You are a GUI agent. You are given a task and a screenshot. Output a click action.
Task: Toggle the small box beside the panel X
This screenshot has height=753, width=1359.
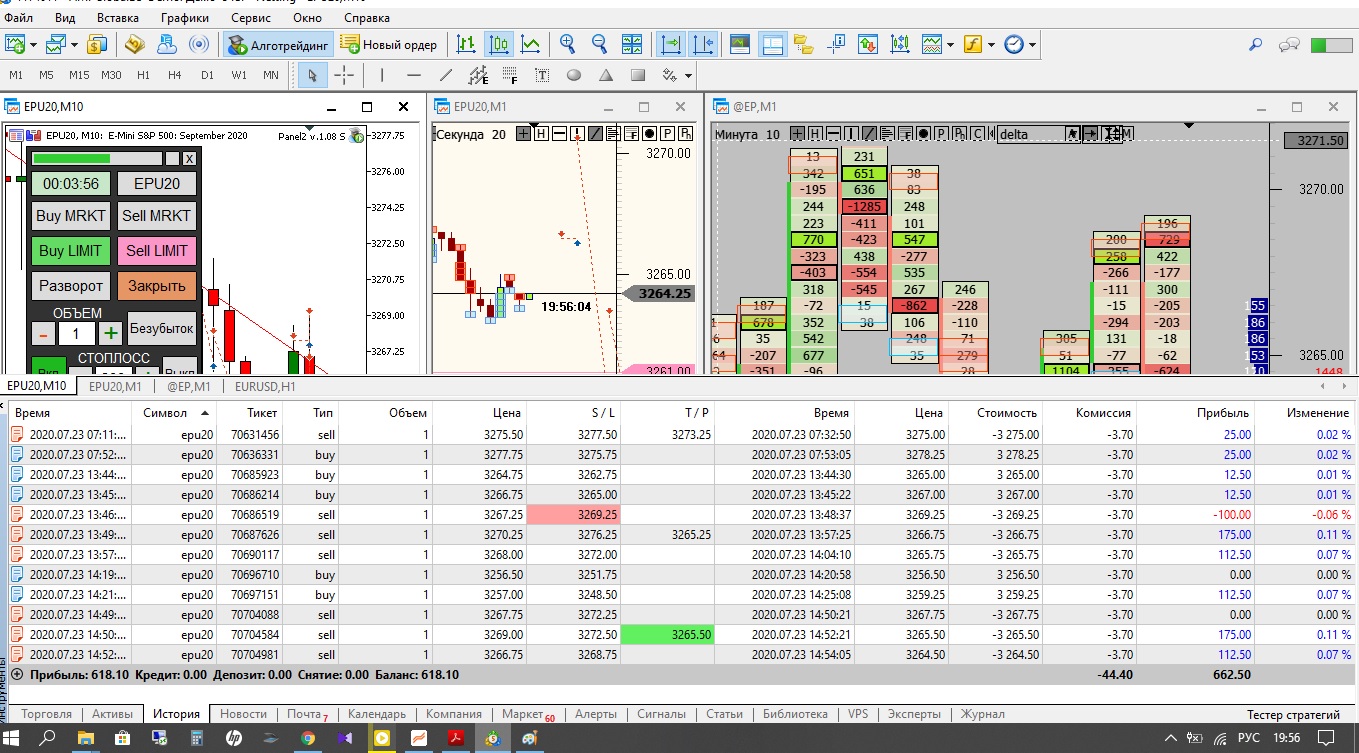point(172,158)
